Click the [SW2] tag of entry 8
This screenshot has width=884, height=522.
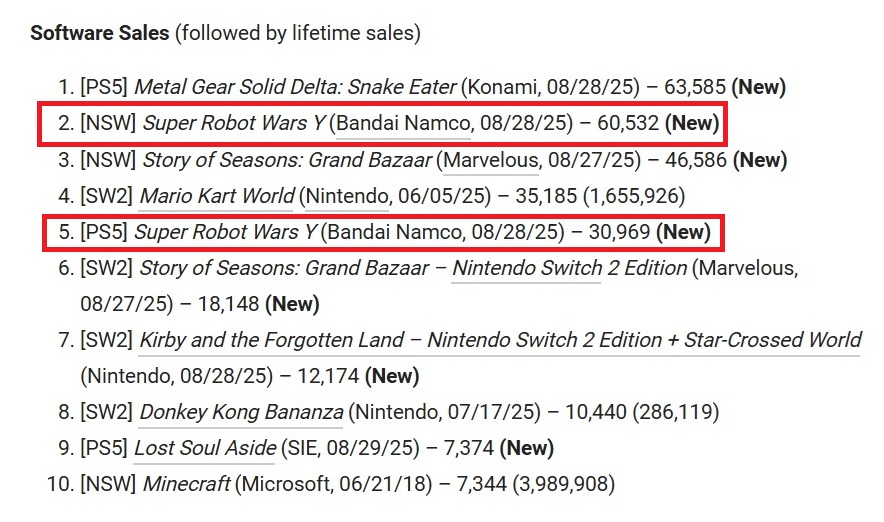click(107, 412)
